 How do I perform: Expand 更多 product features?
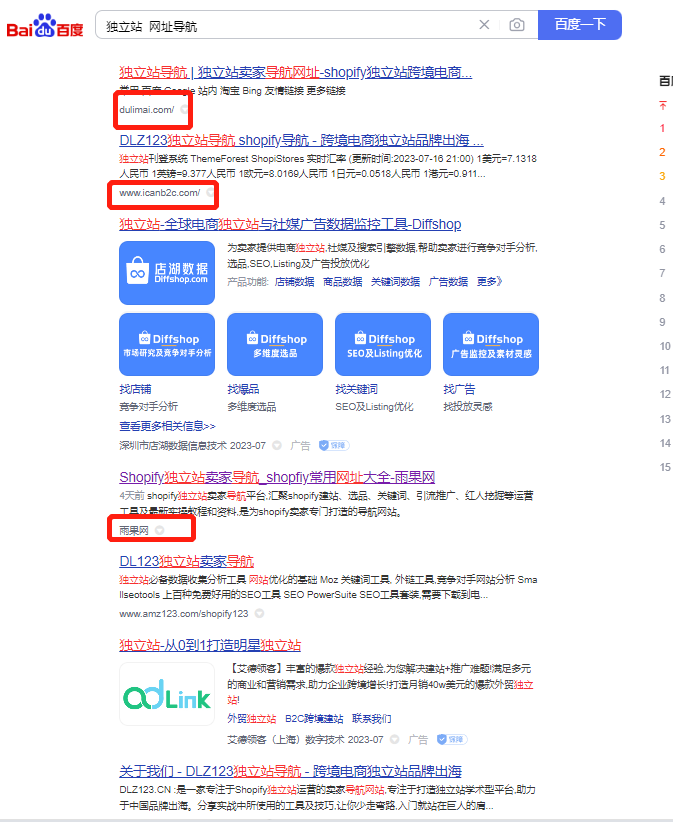(x=490, y=282)
